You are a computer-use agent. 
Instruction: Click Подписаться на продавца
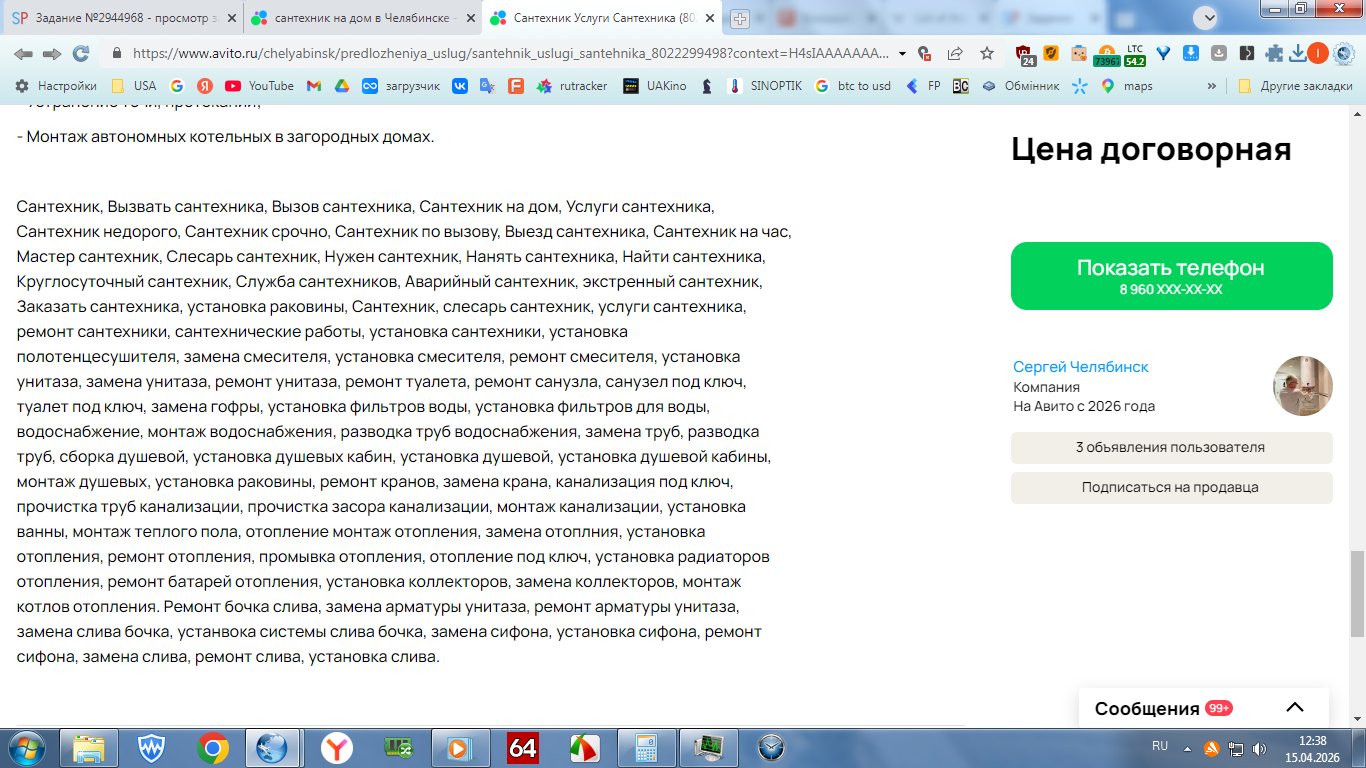1171,488
